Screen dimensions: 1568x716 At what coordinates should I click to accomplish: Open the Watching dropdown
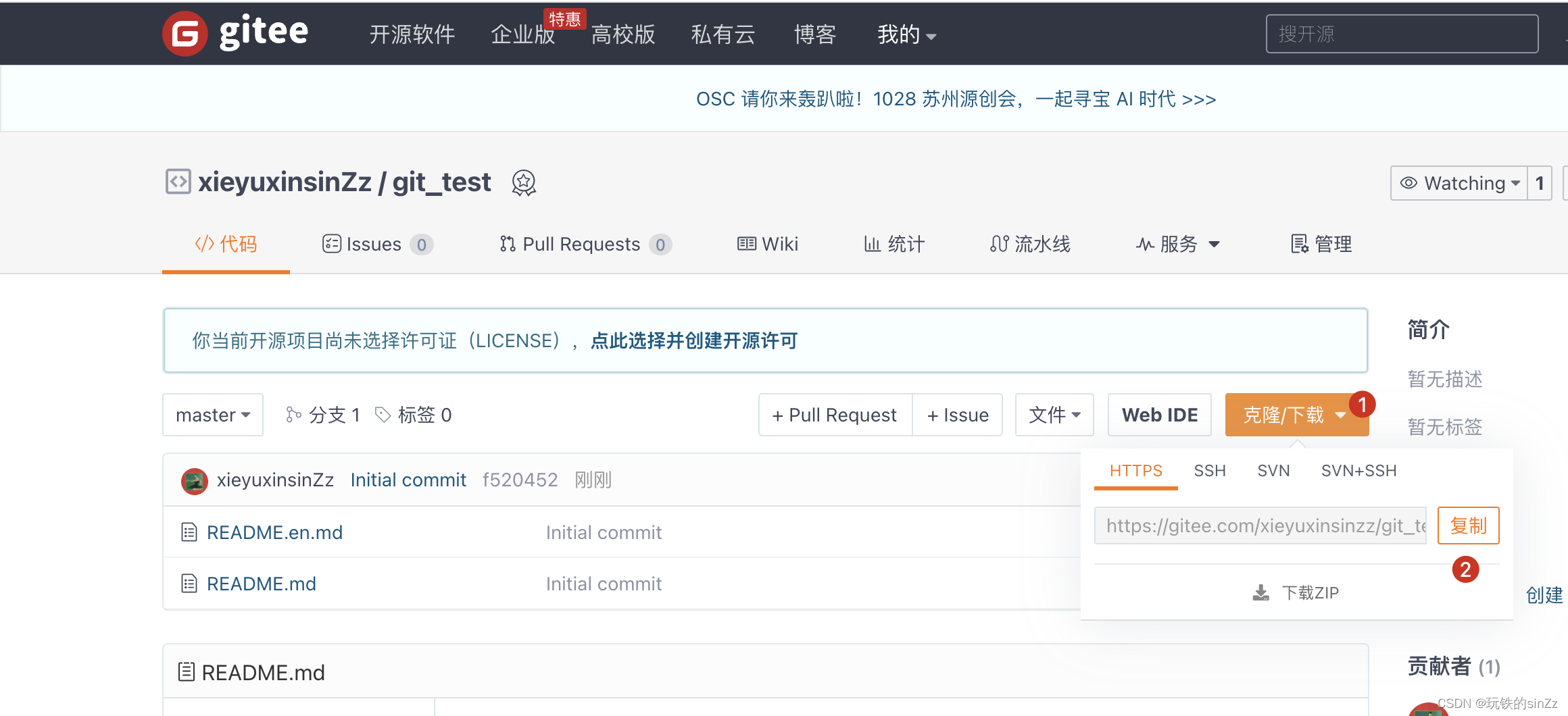pyautogui.click(x=1459, y=183)
